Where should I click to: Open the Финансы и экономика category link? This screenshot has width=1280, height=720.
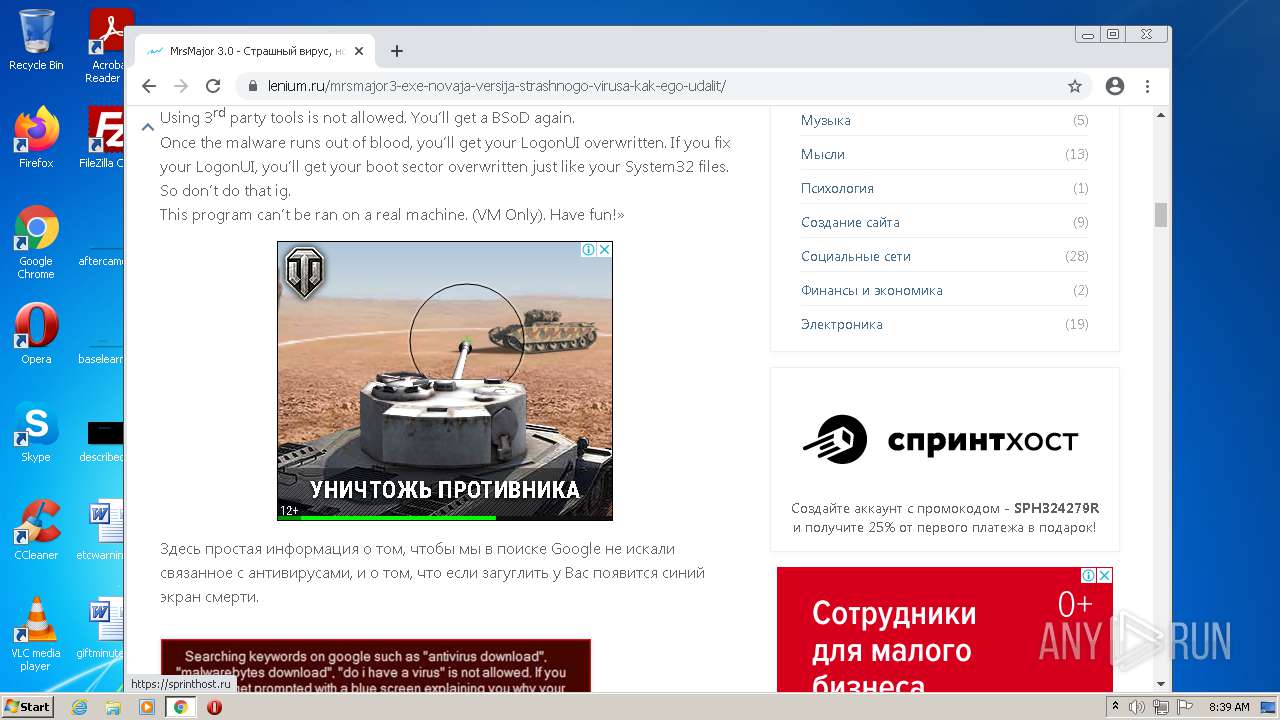point(872,290)
